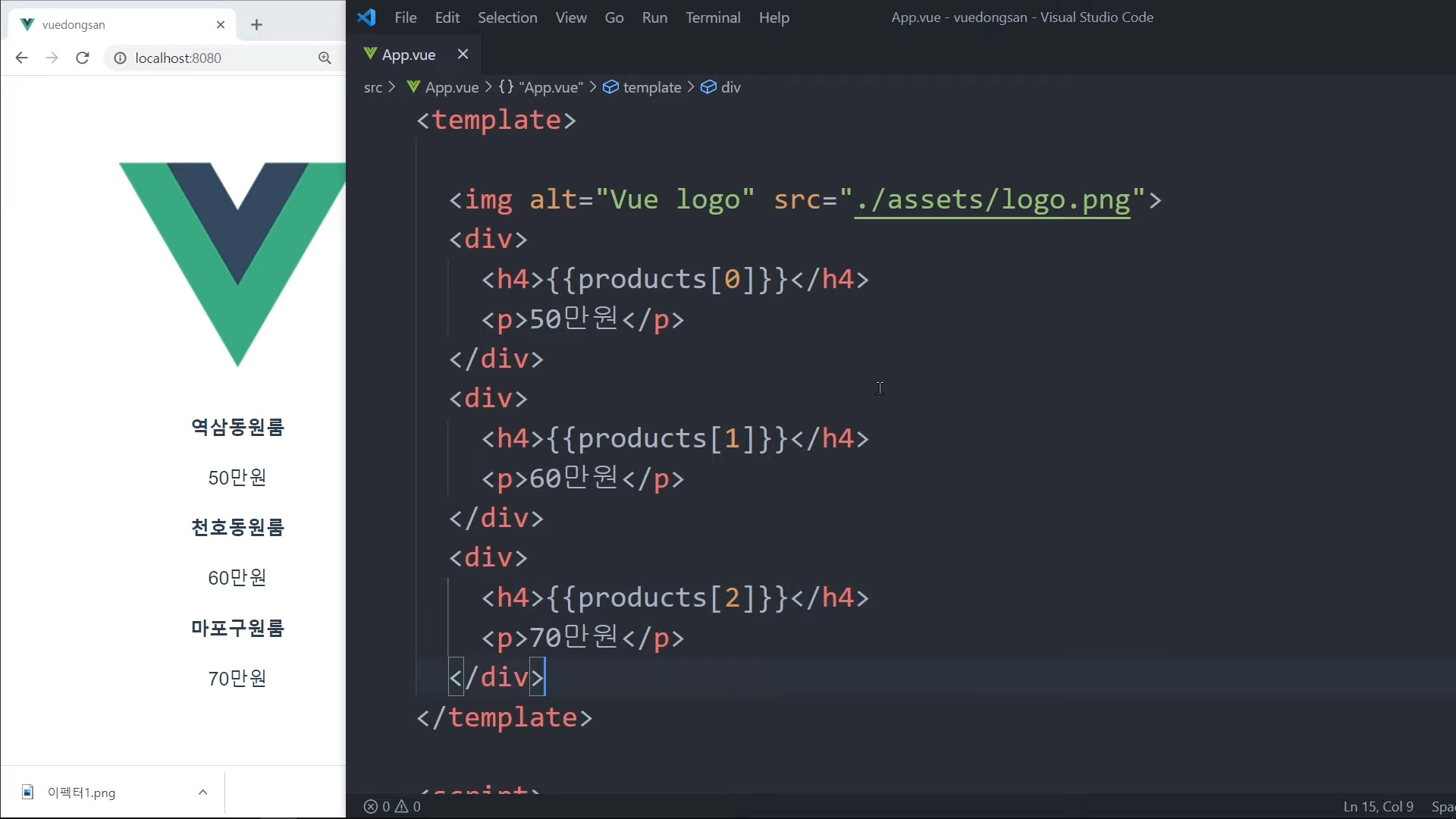The image size is (1456, 819).
Task: Open the browser zoom magnifier icon
Action: click(325, 58)
